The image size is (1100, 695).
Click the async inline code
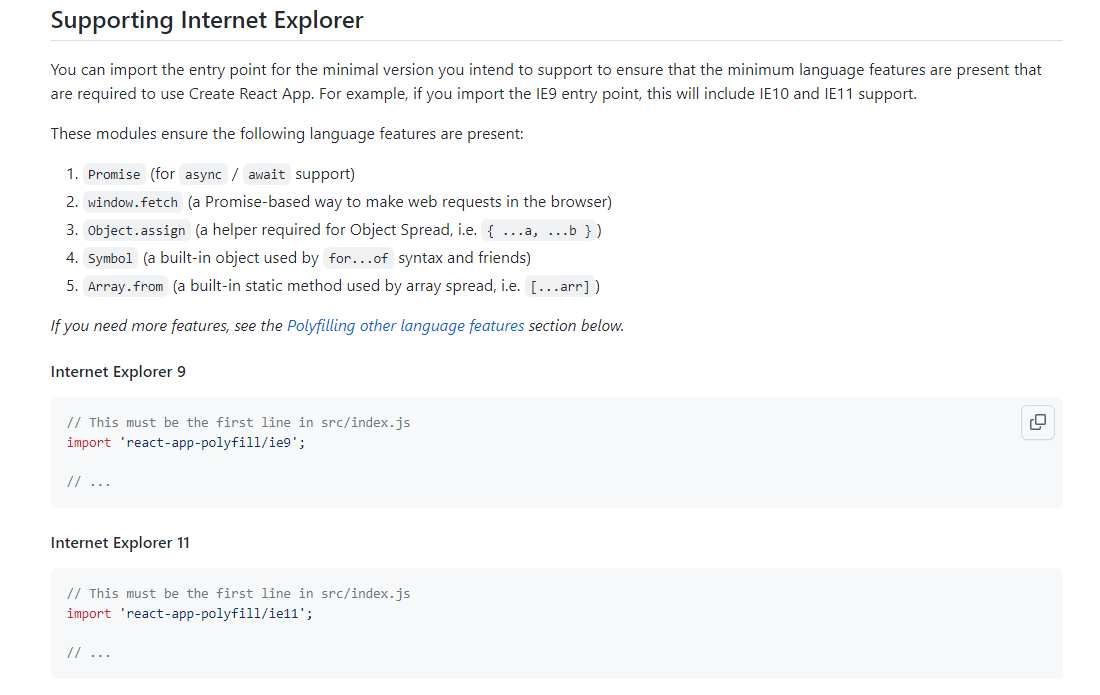point(203,174)
